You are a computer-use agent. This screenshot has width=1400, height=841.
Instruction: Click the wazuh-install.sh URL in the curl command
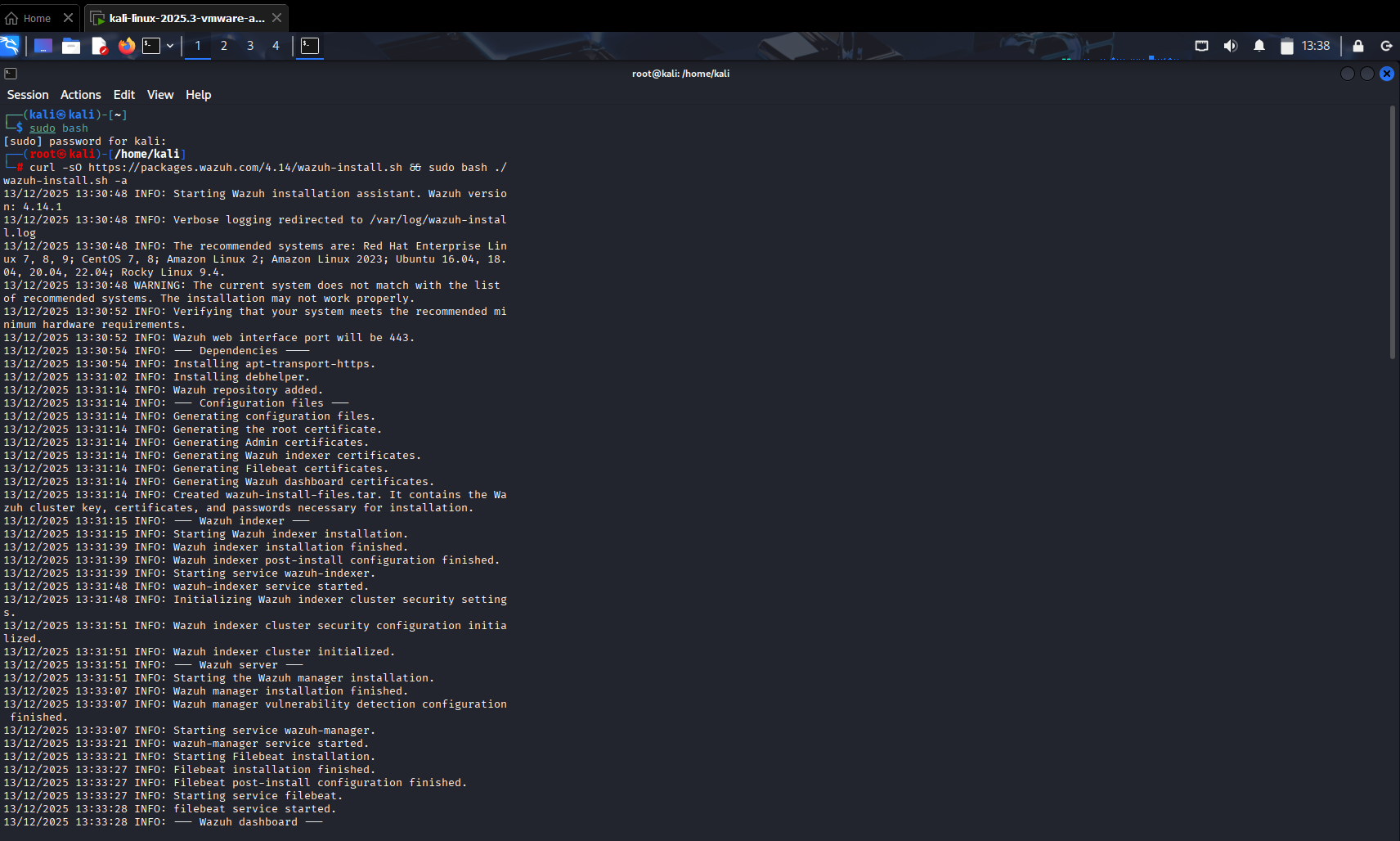click(245, 168)
